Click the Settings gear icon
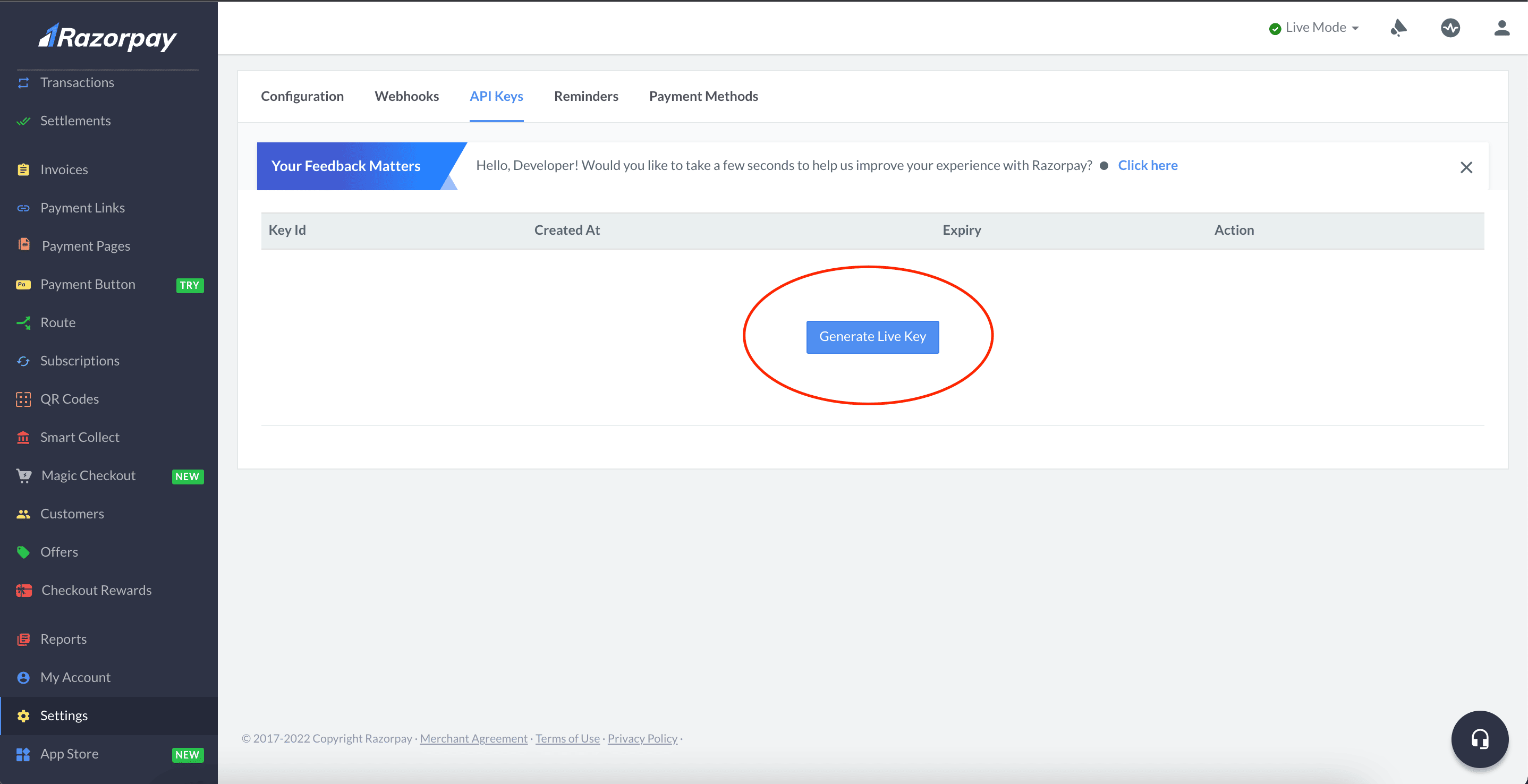The height and width of the screenshot is (784, 1528). [23, 716]
